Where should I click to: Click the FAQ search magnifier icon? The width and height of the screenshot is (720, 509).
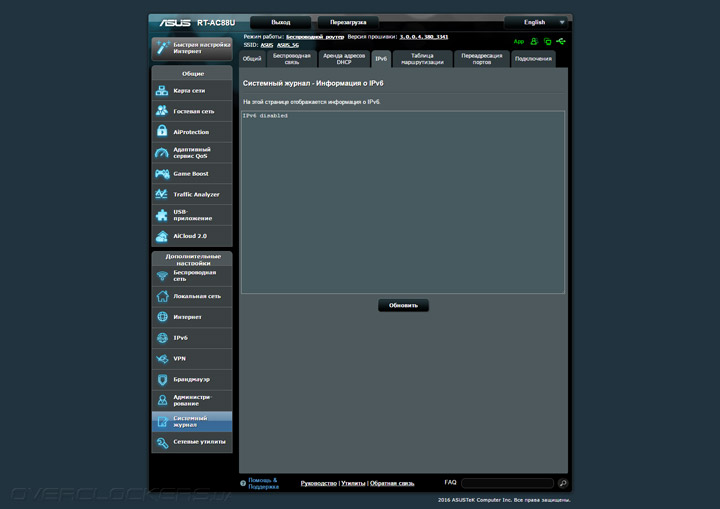tap(563, 483)
